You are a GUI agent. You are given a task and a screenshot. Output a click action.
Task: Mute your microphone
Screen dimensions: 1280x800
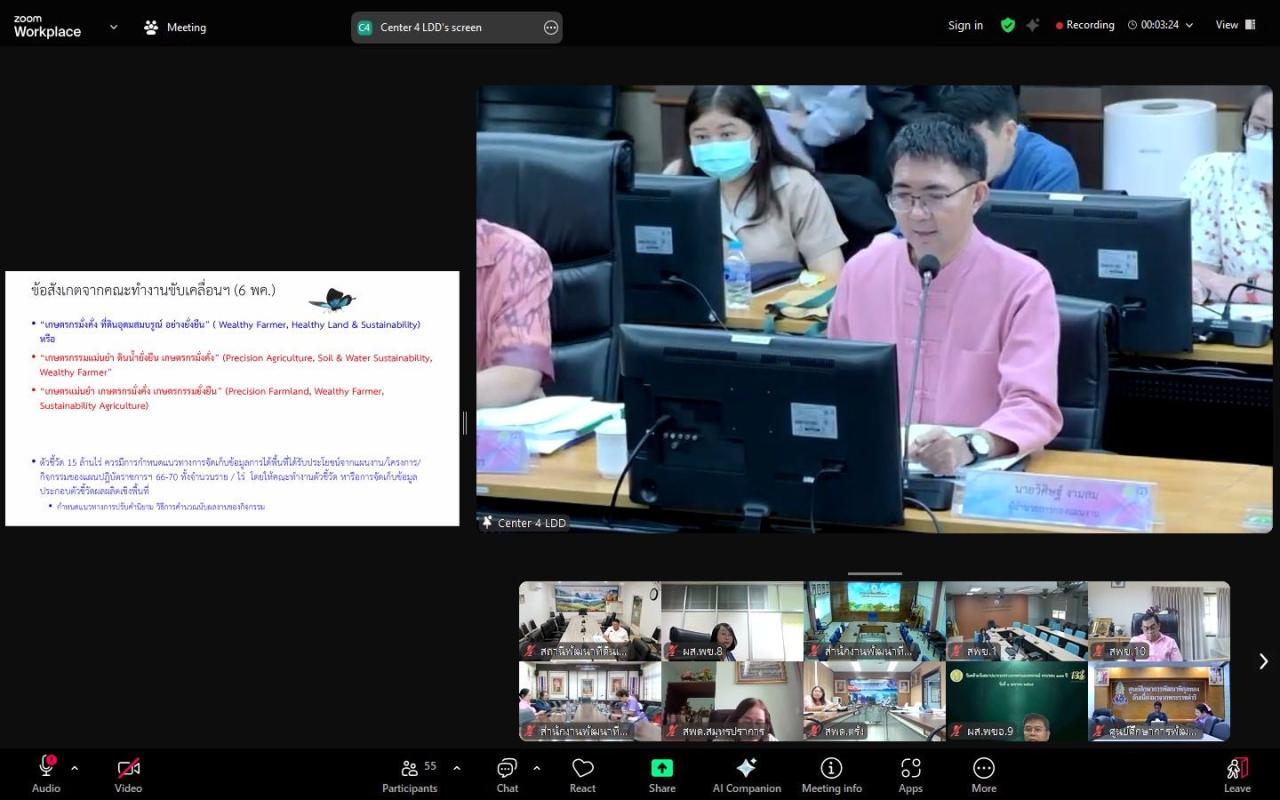point(45,768)
